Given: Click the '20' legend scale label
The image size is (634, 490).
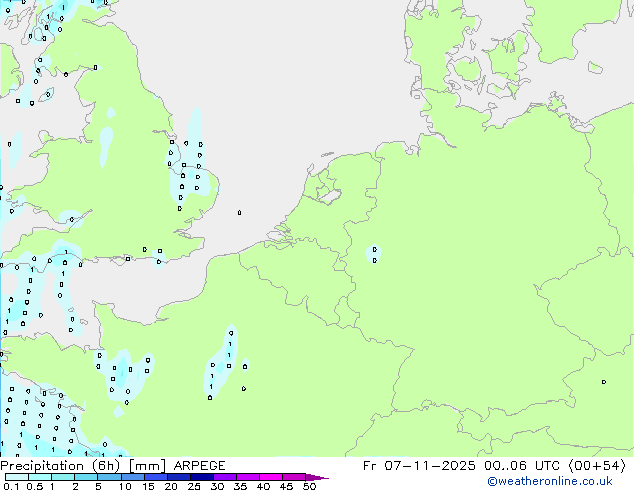Looking at the screenshot, I should click(171, 486).
